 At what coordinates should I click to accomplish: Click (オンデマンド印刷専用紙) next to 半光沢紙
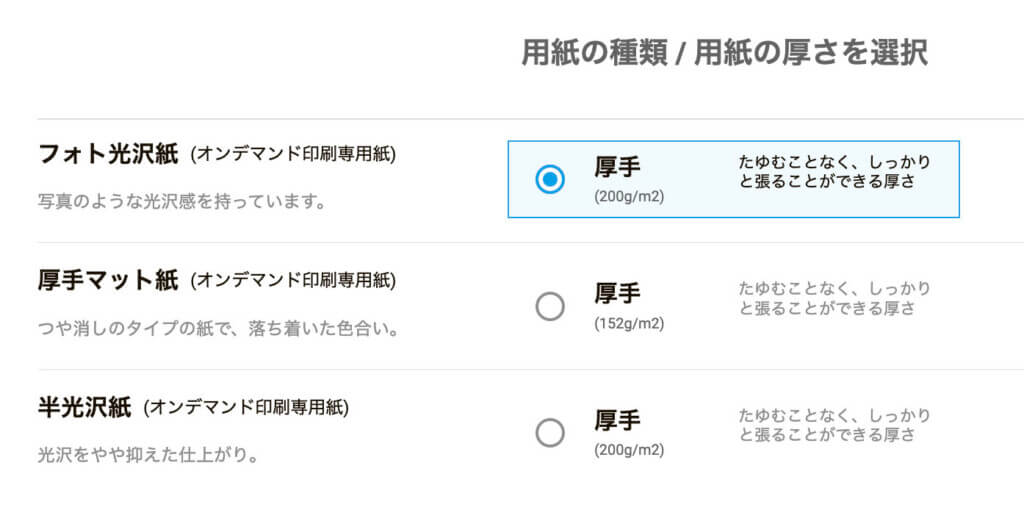click(x=246, y=408)
